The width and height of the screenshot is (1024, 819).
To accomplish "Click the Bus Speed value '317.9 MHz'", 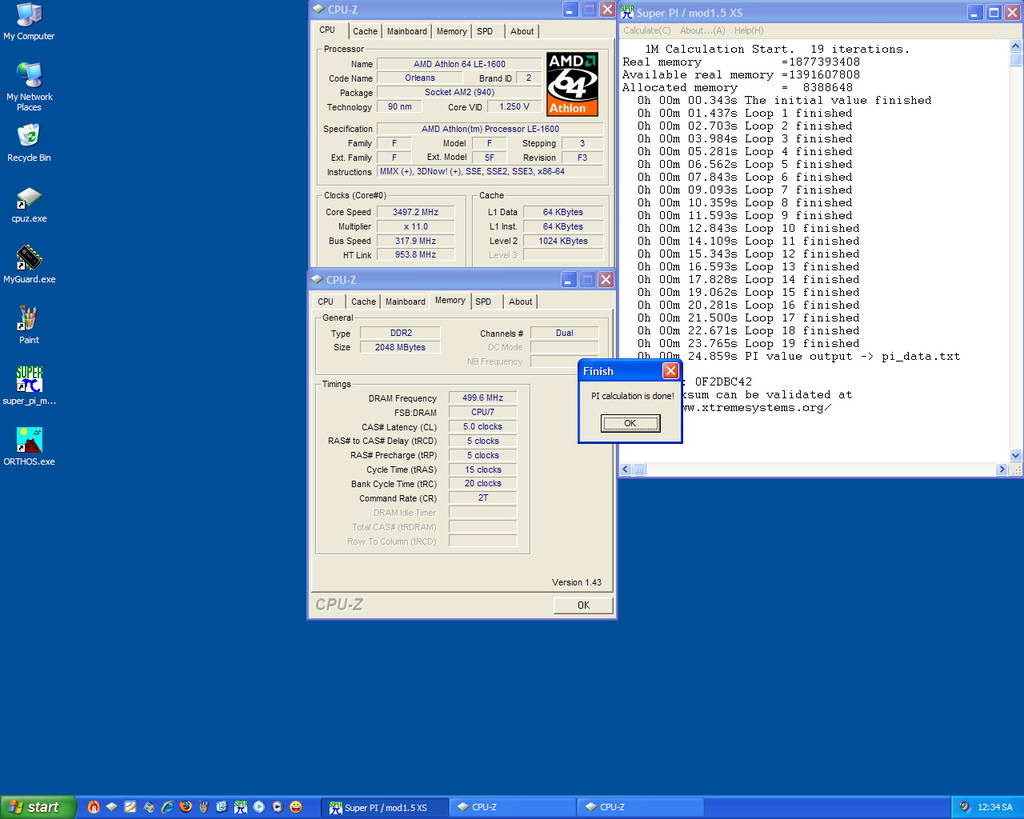I will tap(415, 241).
